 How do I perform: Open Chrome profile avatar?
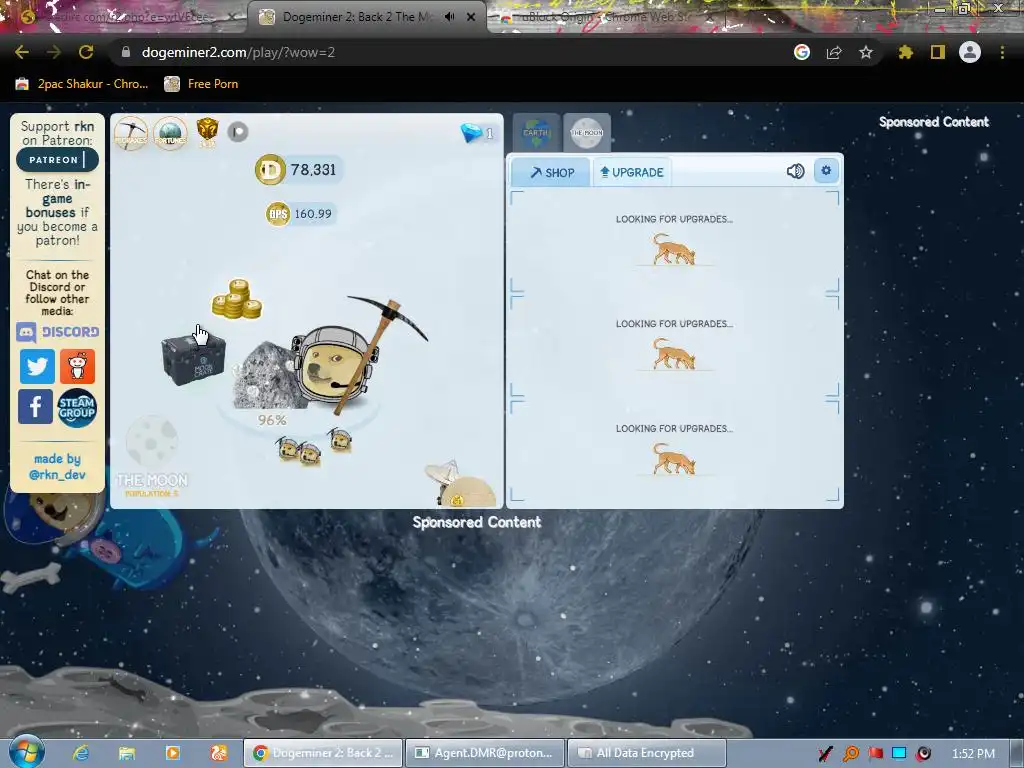tap(970, 52)
